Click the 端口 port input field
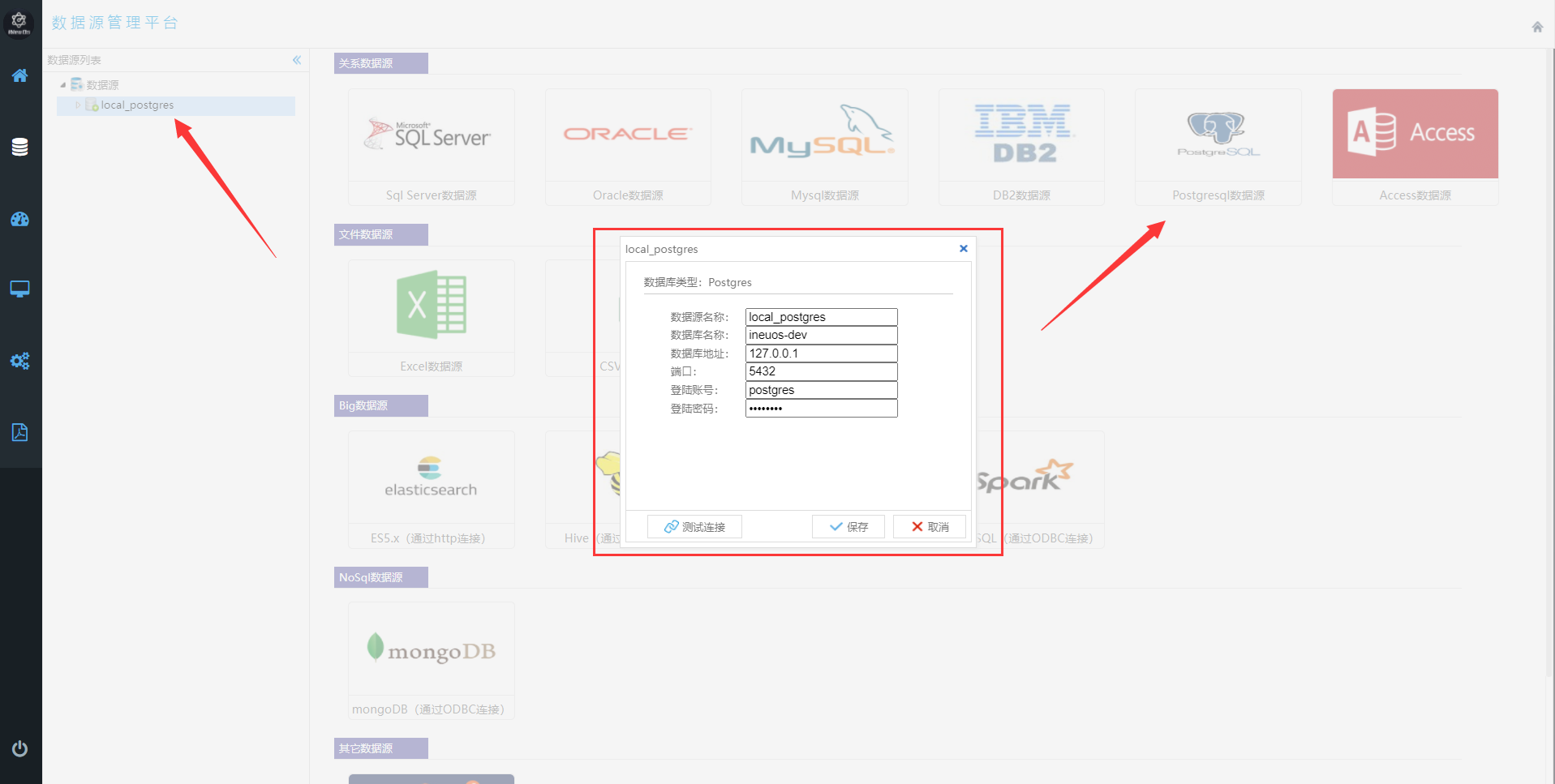This screenshot has width=1555, height=784. [822, 371]
